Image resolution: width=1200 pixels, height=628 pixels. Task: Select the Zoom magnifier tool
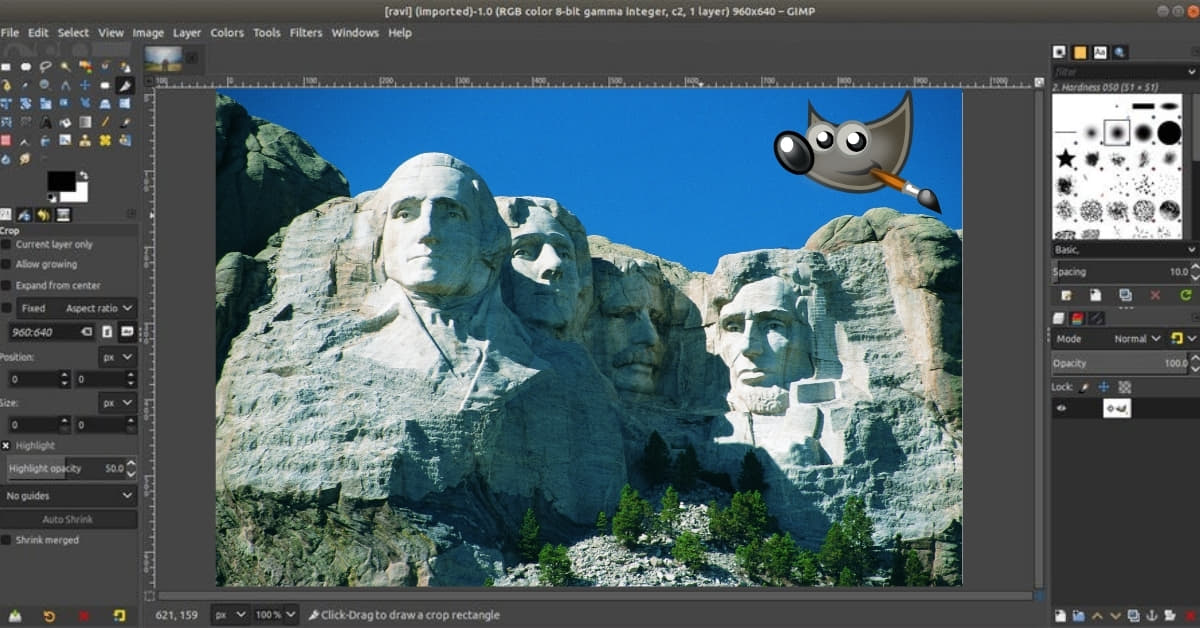[45, 85]
